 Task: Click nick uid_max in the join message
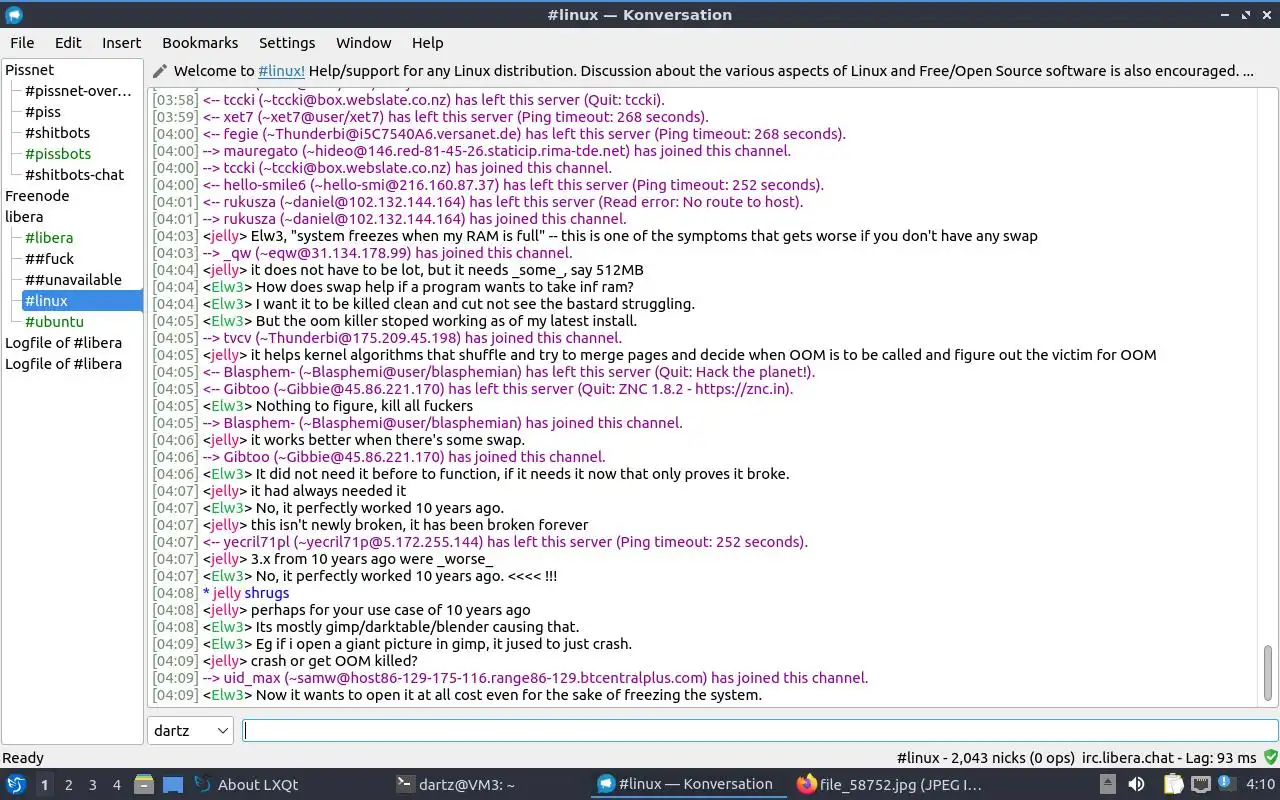[x=252, y=678]
